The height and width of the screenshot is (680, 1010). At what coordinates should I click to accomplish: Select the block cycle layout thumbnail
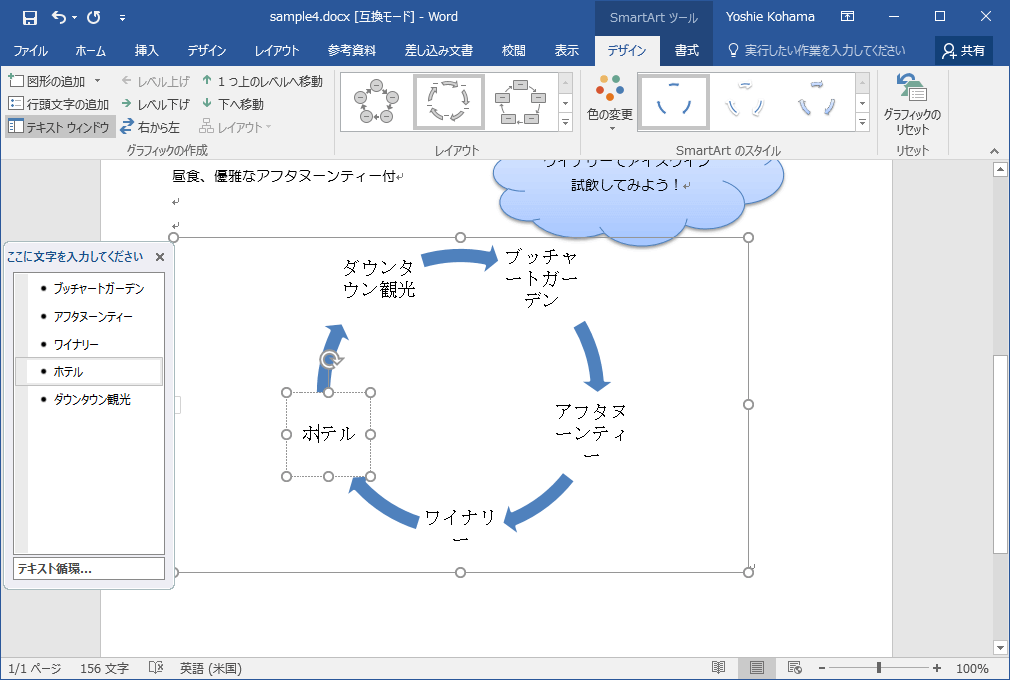pos(520,102)
